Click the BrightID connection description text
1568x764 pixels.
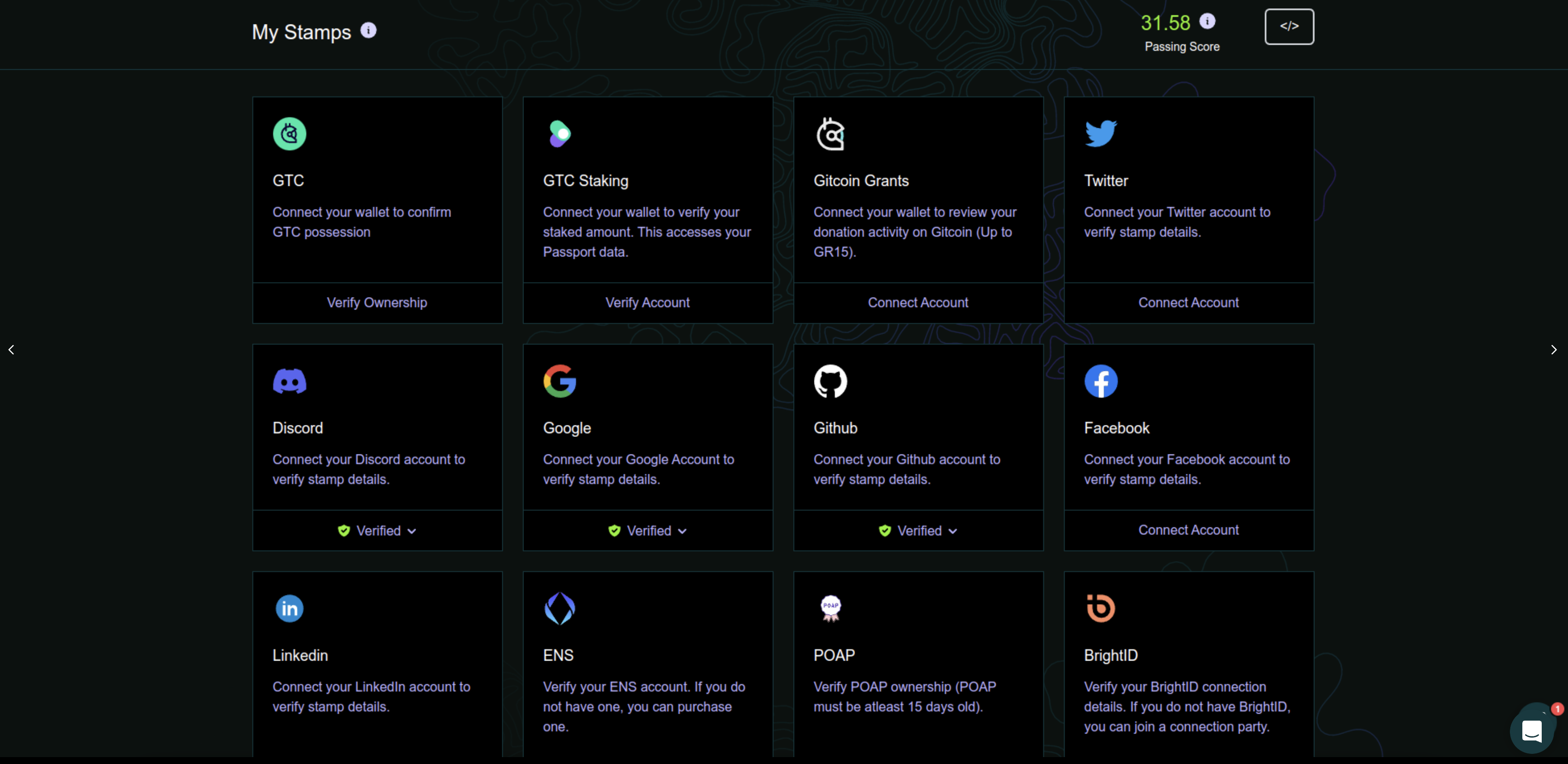click(x=1187, y=707)
